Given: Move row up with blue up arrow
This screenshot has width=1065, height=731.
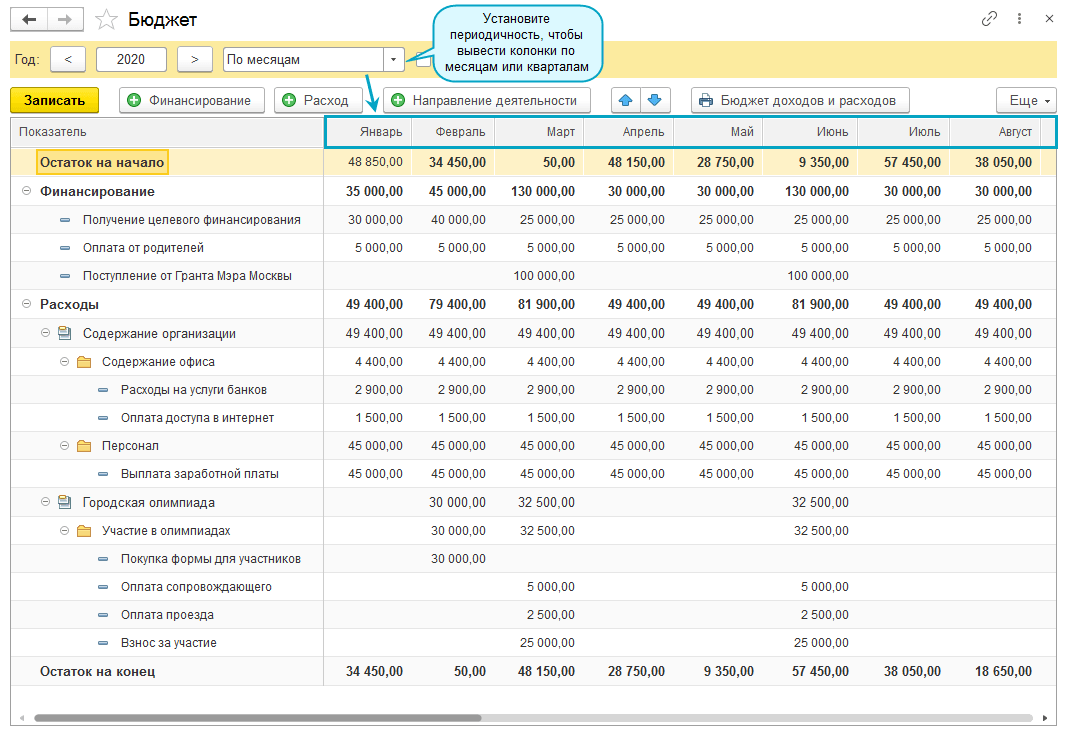Looking at the screenshot, I should pyautogui.click(x=625, y=100).
